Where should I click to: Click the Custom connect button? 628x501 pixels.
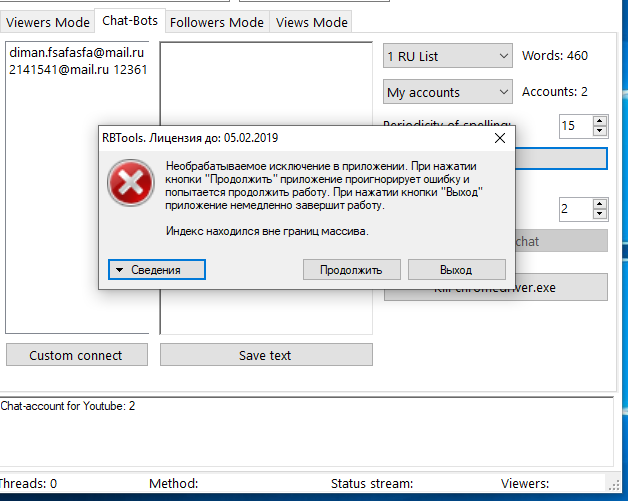[x=76, y=355]
